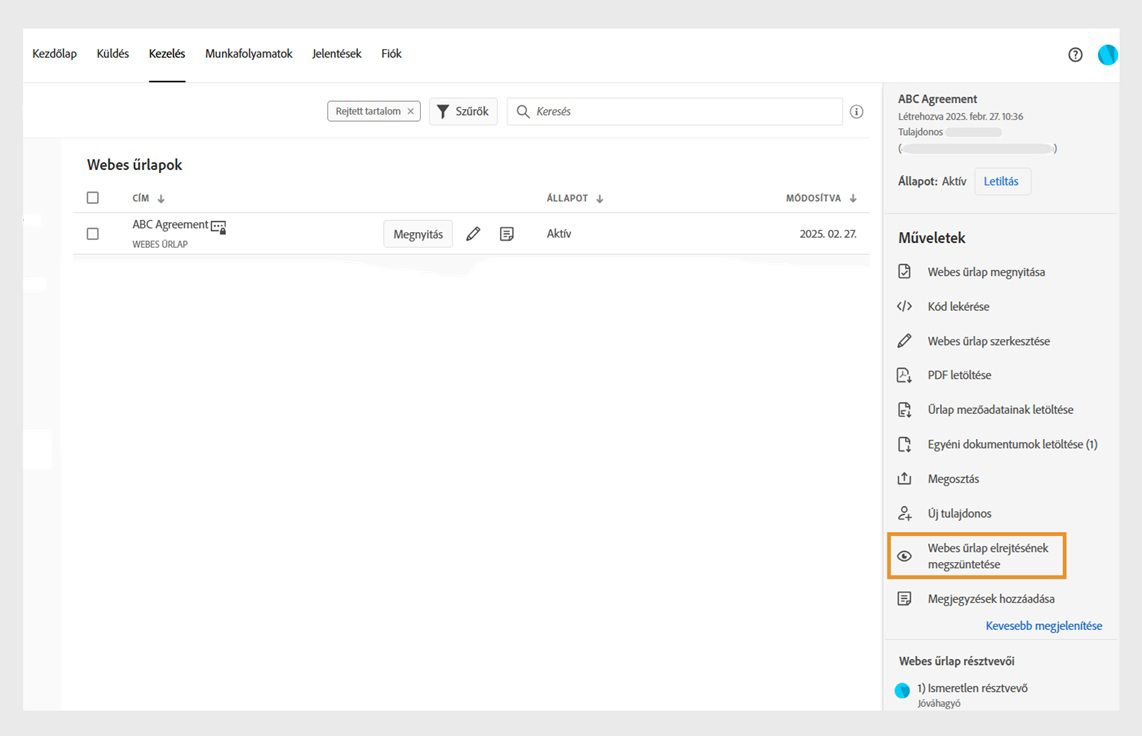Sort by the ÁLLAPOT column arrow
The height and width of the screenshot is (736, 1142).
coord(600,199)
